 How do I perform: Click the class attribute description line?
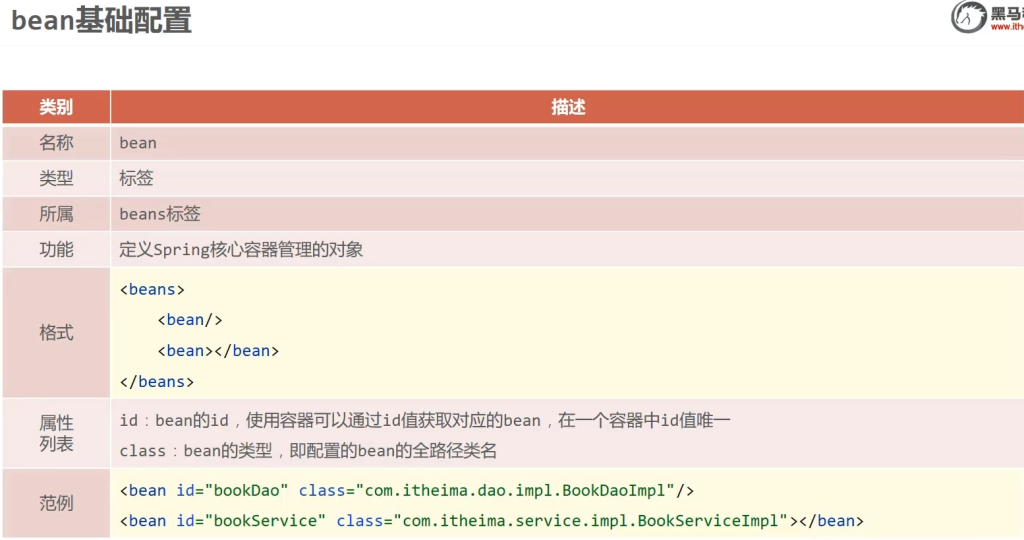[308, 451]
